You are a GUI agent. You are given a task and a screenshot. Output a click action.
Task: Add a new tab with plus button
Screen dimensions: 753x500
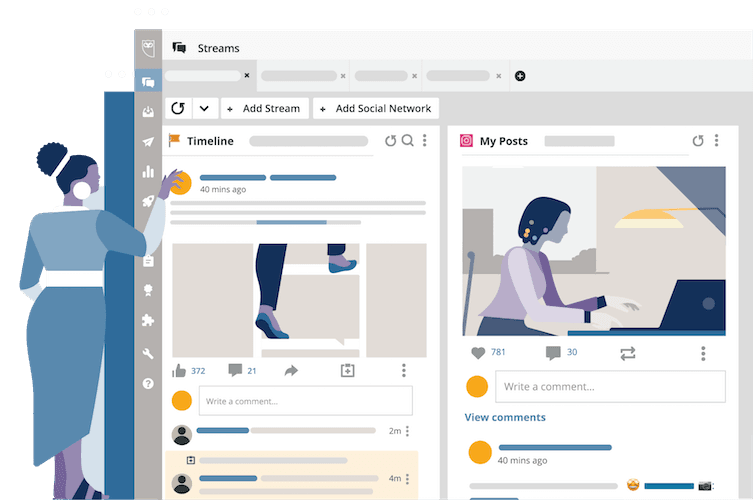[520, 76]
